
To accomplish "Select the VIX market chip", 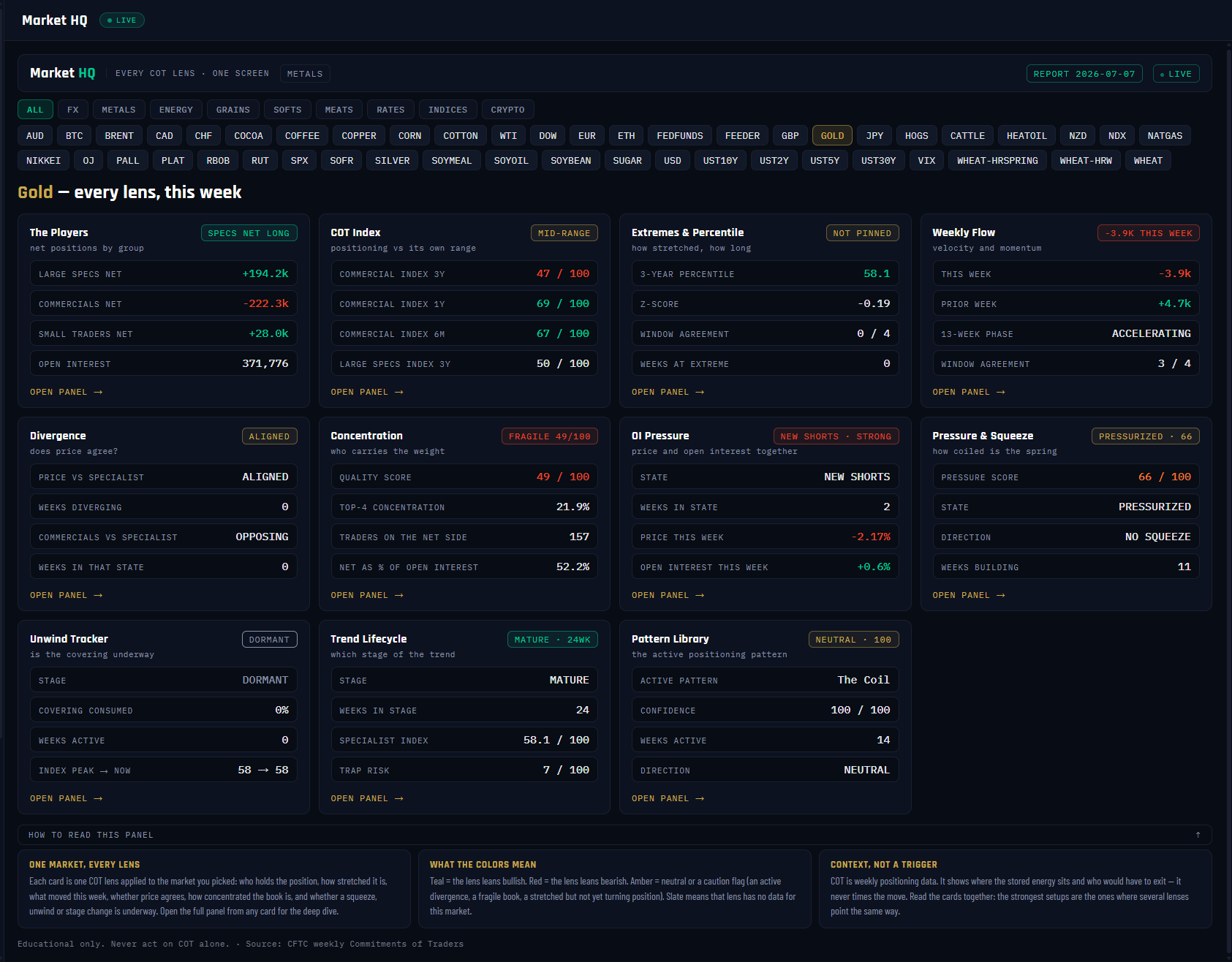I will coord(926,161).
